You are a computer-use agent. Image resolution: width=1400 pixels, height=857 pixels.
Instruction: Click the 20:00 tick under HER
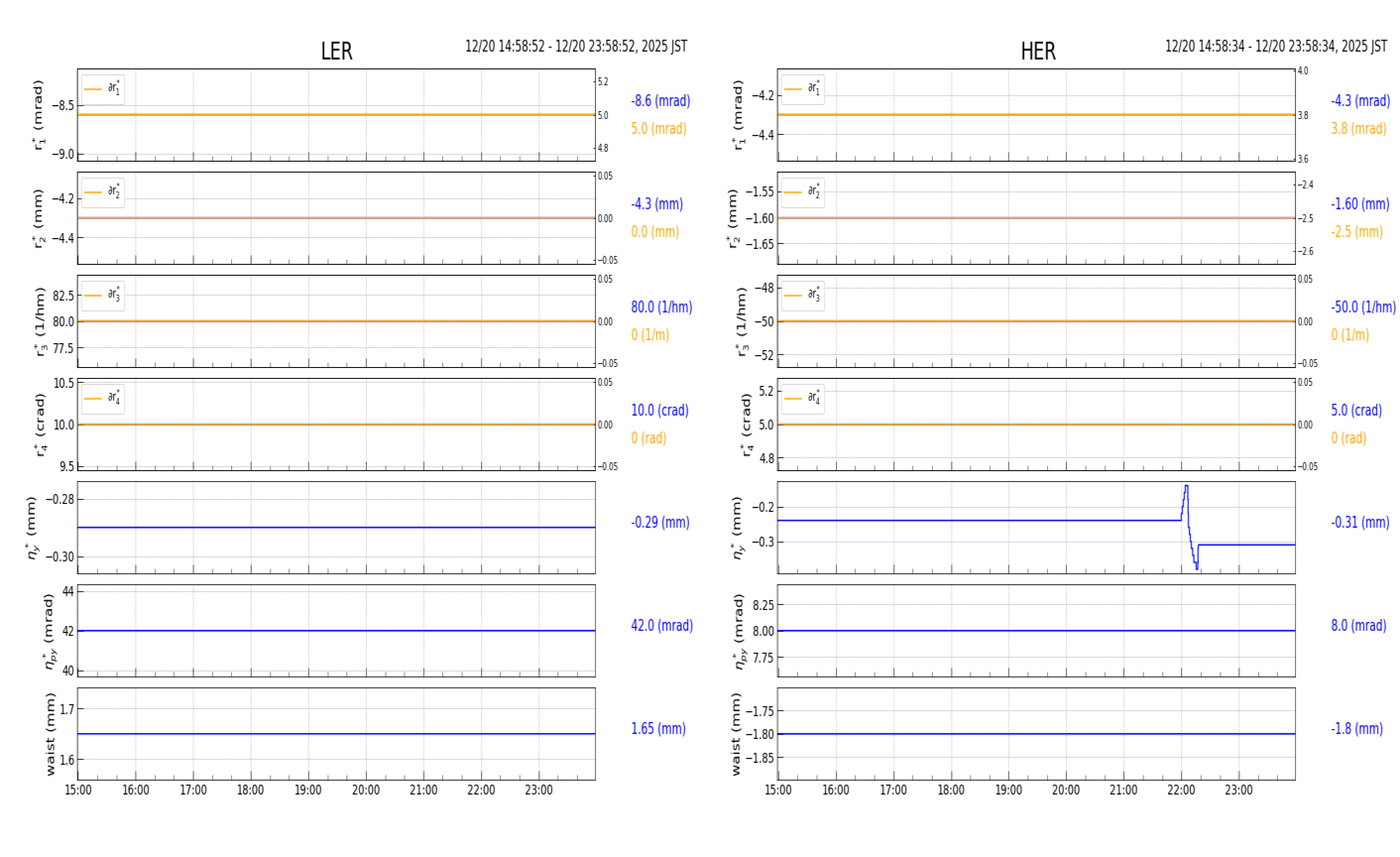coord(1066,791)
